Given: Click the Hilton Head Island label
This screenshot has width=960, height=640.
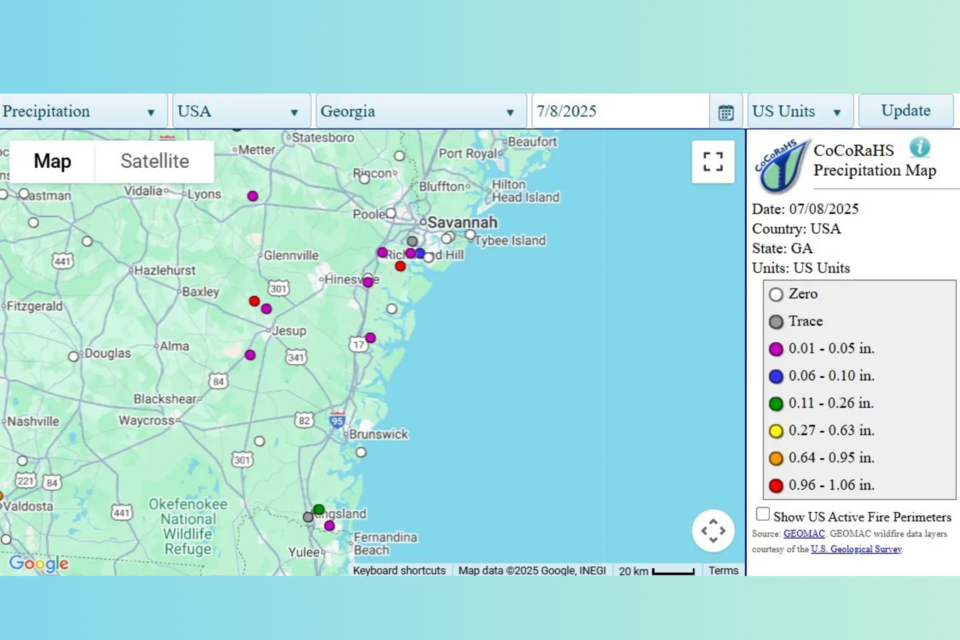Looking at the screenshot, I should (526, 190).
